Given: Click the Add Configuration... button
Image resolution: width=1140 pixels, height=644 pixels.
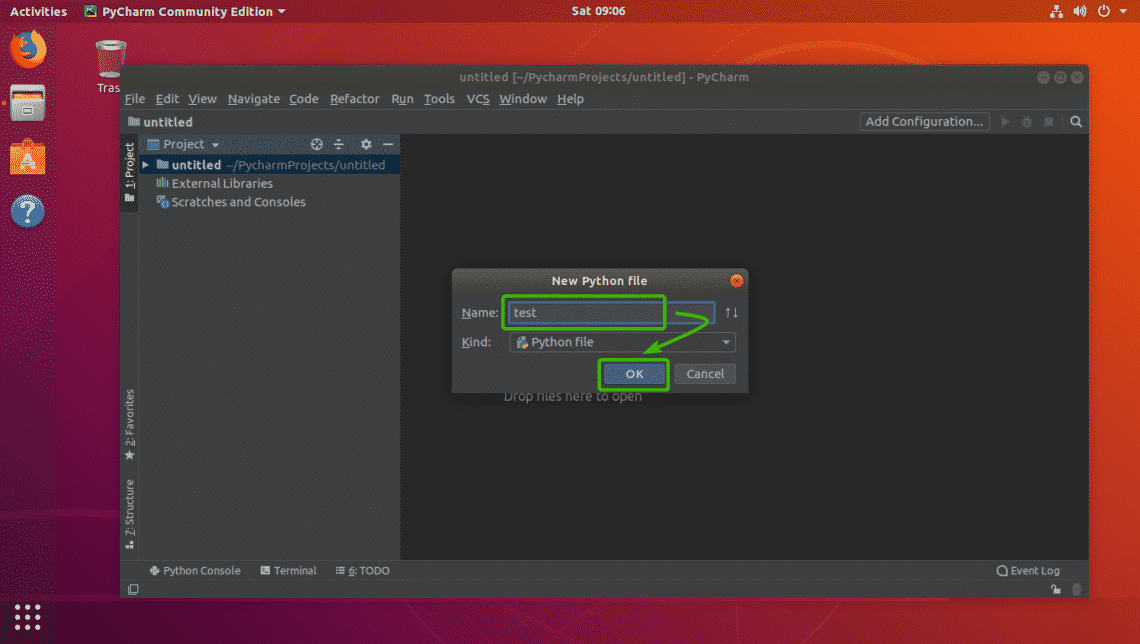Looking at the screenshot, I should click(924, 121).
